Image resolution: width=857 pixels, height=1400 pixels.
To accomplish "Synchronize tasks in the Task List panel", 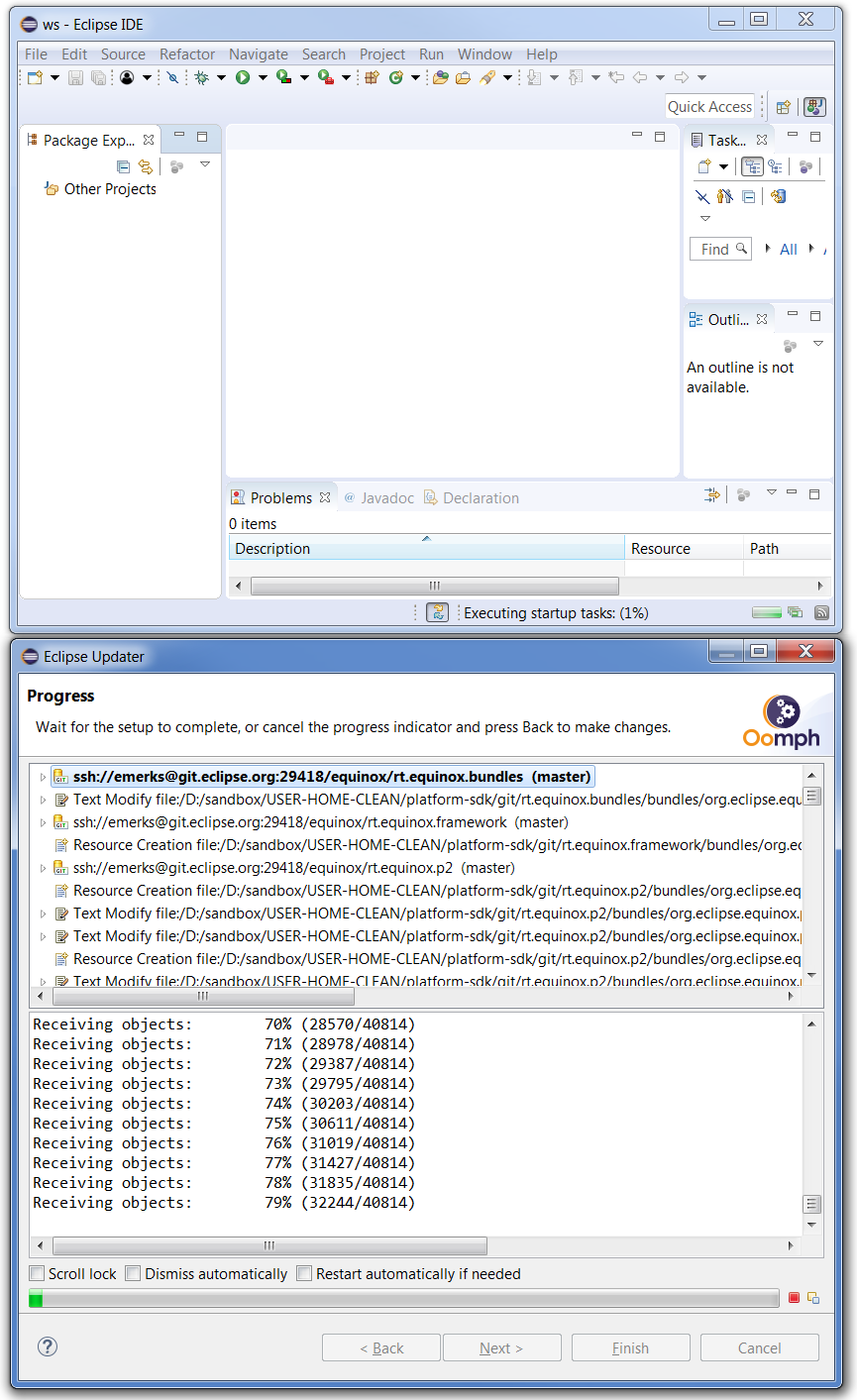I will (x=778, y=196).
